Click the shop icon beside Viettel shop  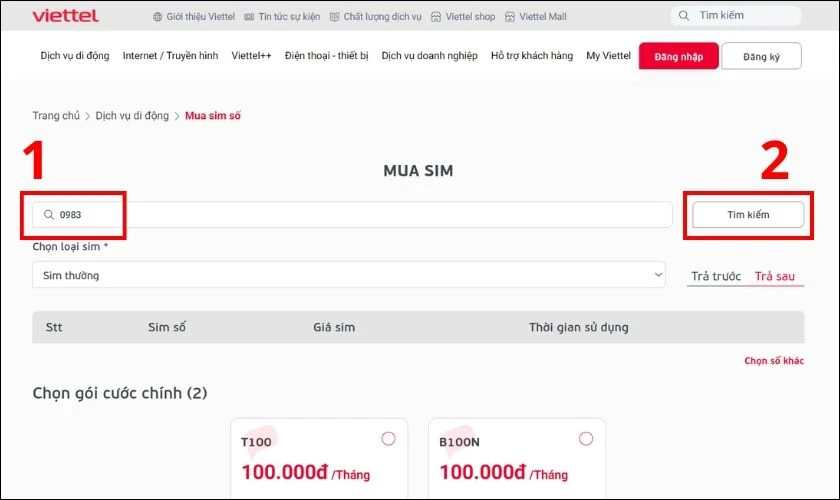coord(436,17)
